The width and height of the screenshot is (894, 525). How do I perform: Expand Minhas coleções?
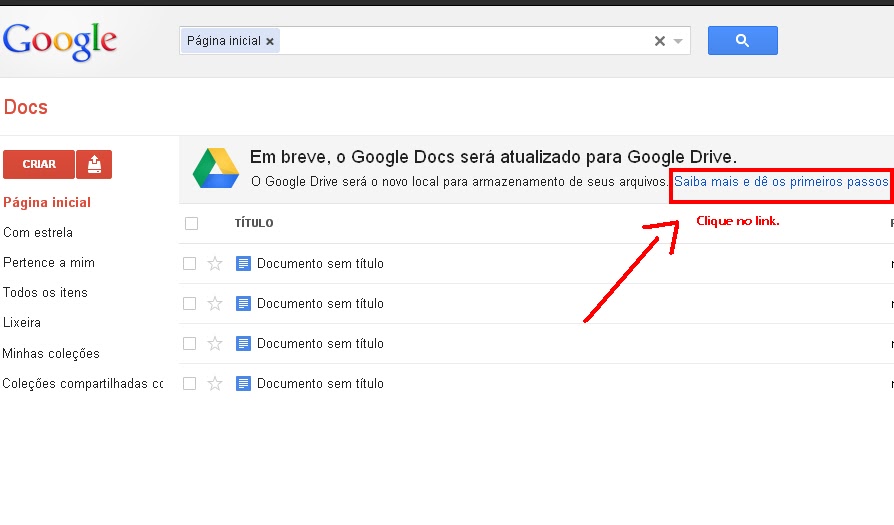coord(51,353)
